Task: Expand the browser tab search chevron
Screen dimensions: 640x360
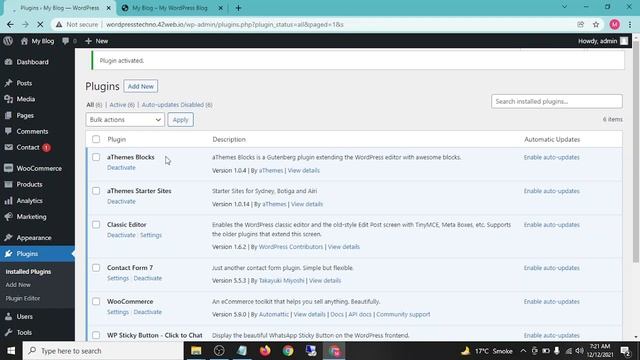Action: (564, 7)
